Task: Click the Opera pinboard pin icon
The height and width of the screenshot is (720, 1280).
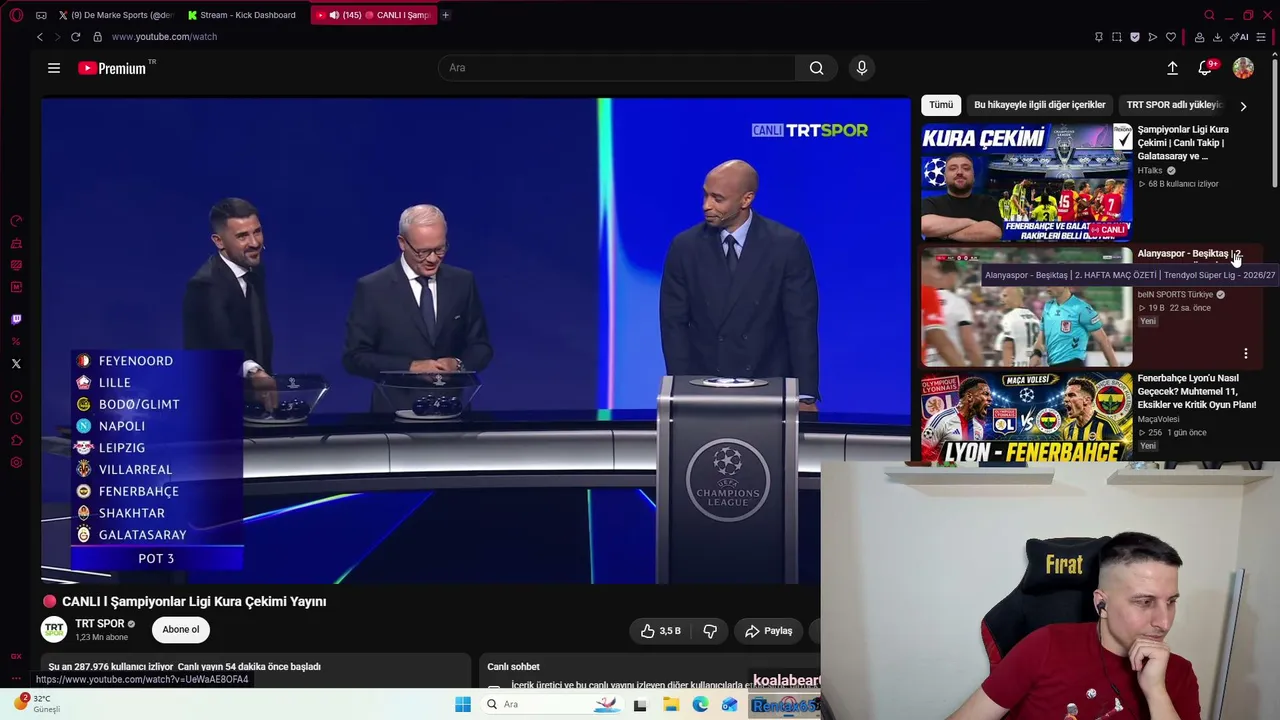Action: (1099, 37)
